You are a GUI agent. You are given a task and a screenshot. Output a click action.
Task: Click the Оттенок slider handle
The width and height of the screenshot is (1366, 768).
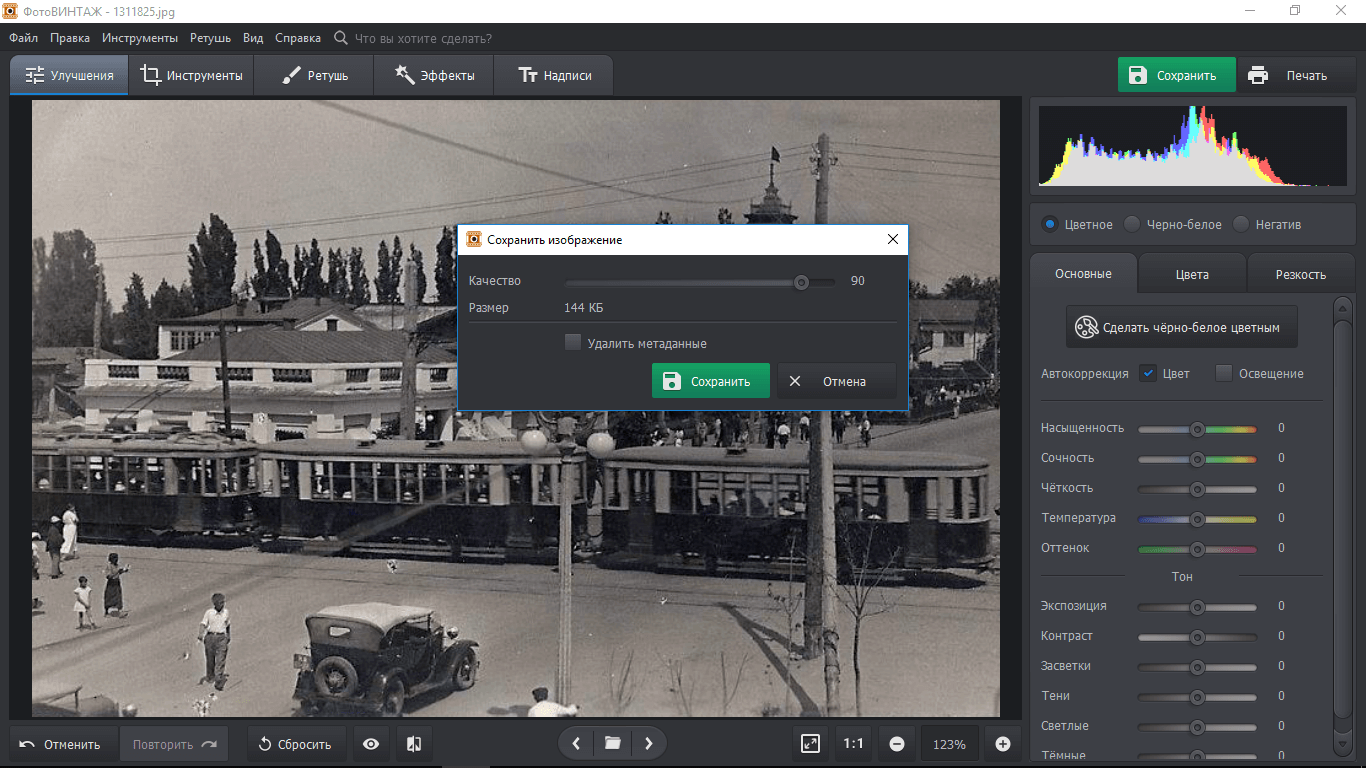tap(1197, 549)
